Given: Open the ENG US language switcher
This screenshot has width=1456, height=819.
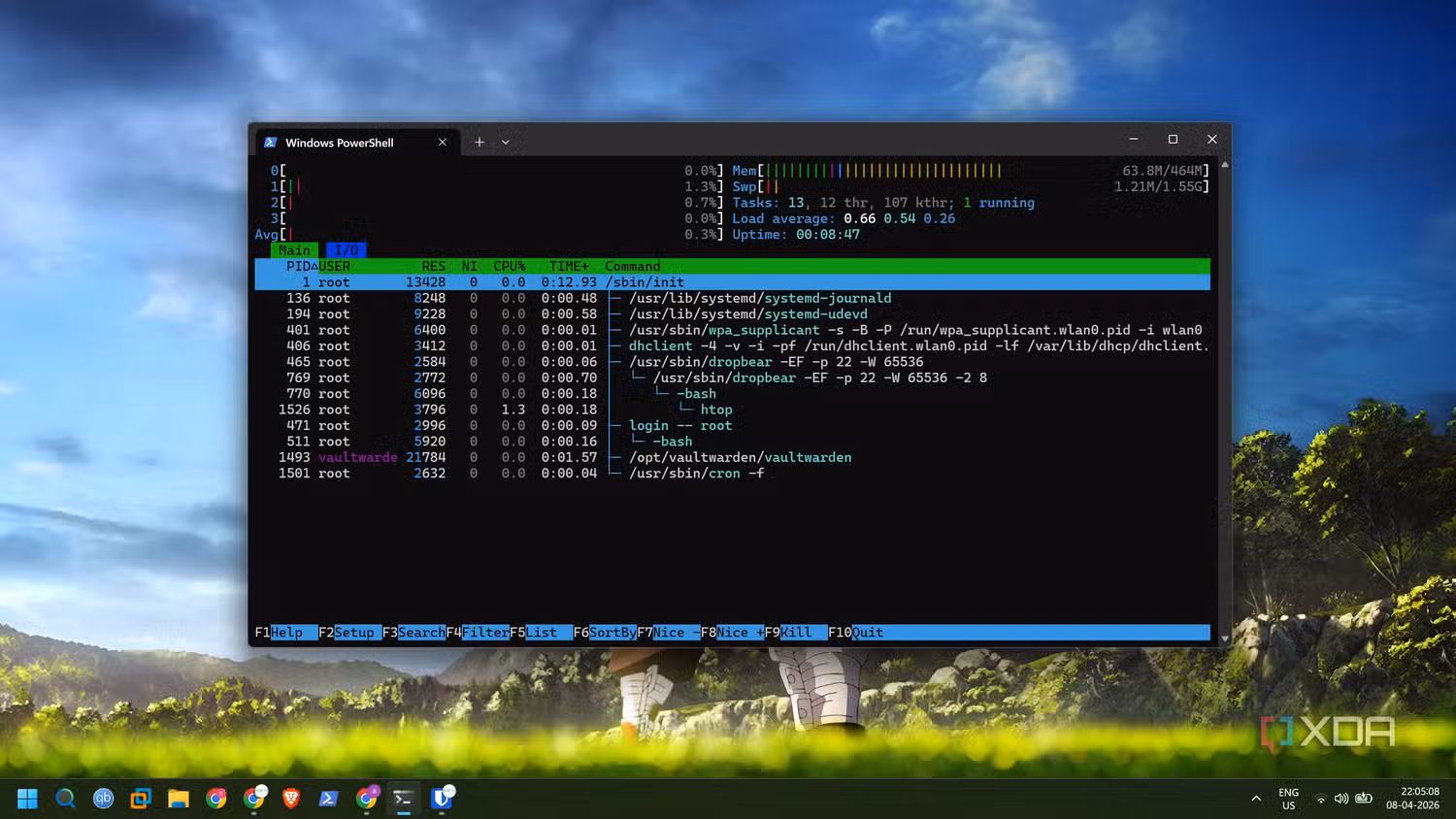Looking at the screenshot, I should tap(1288, 799).
